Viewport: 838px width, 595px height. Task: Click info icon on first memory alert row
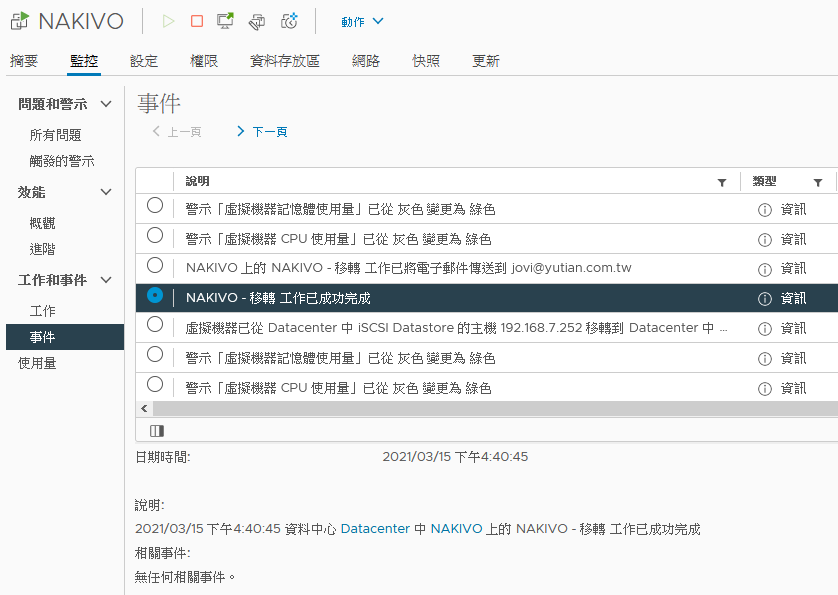pos(765,210)
